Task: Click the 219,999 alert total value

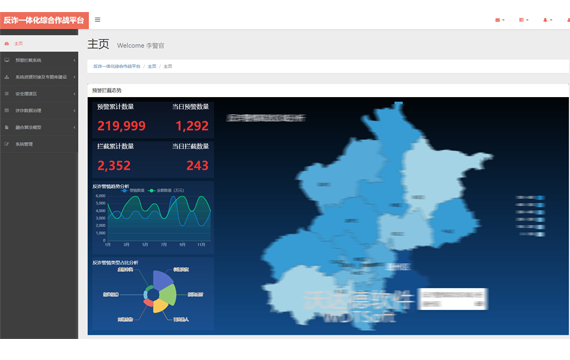Action: point(121,126)
